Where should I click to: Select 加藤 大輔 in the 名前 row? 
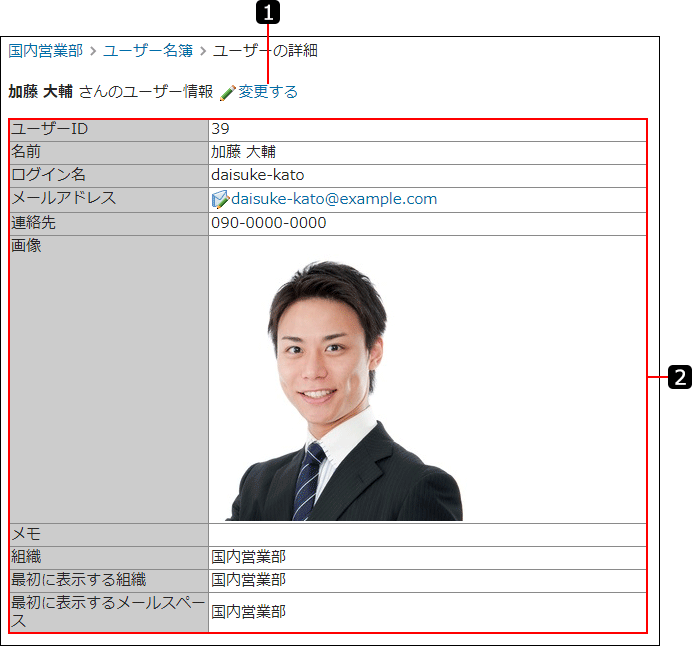click(x=243, y=152)
